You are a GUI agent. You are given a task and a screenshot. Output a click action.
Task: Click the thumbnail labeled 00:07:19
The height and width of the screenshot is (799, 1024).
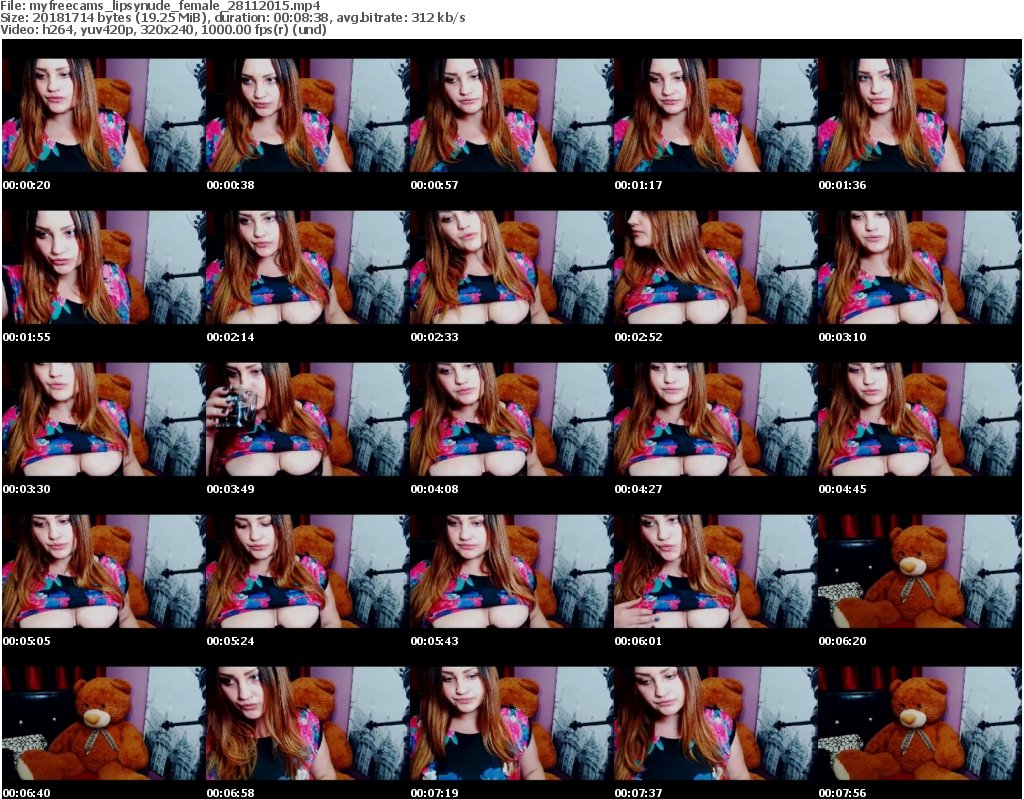511,723
